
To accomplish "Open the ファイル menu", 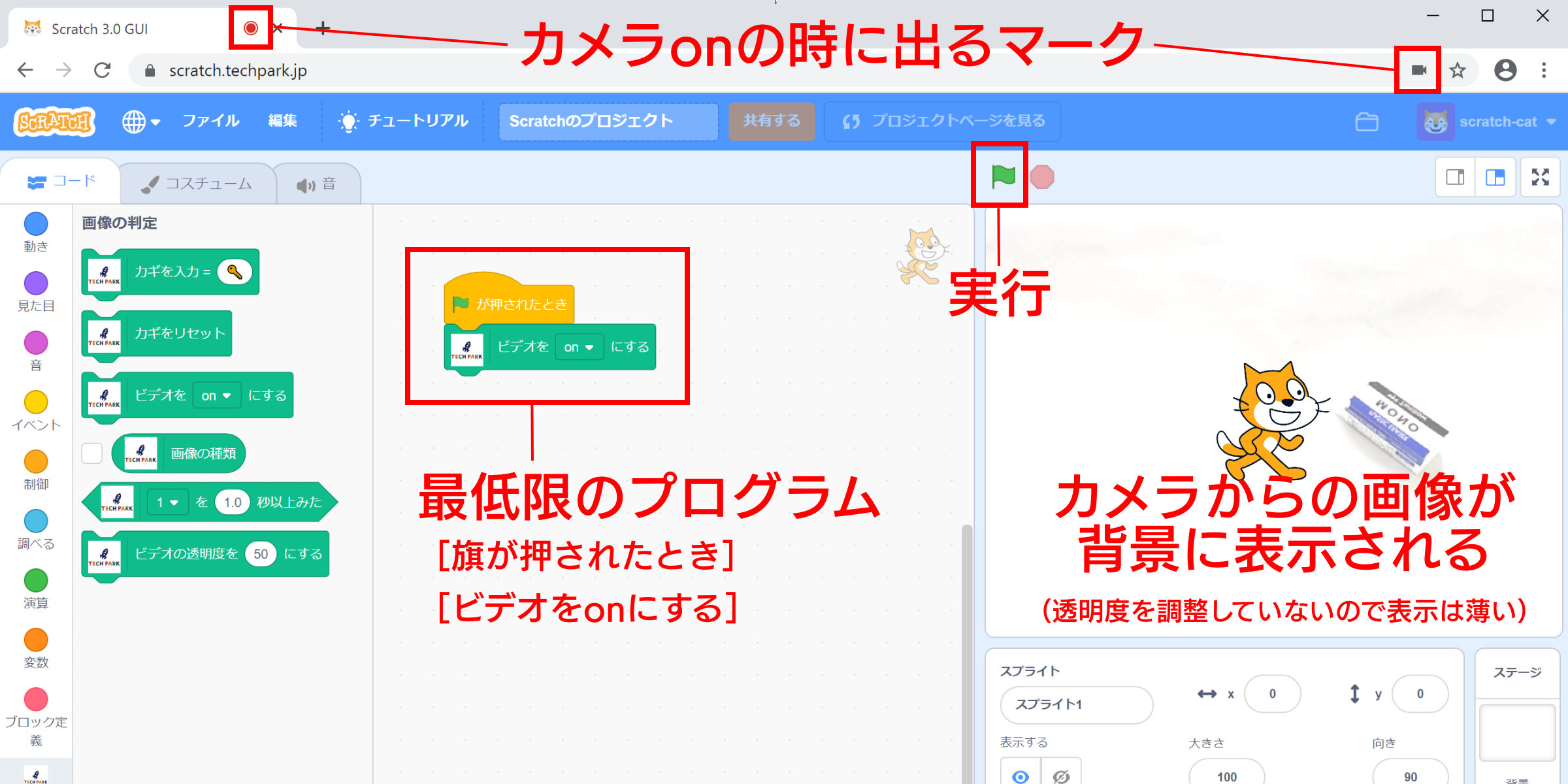I will point(210,121).
